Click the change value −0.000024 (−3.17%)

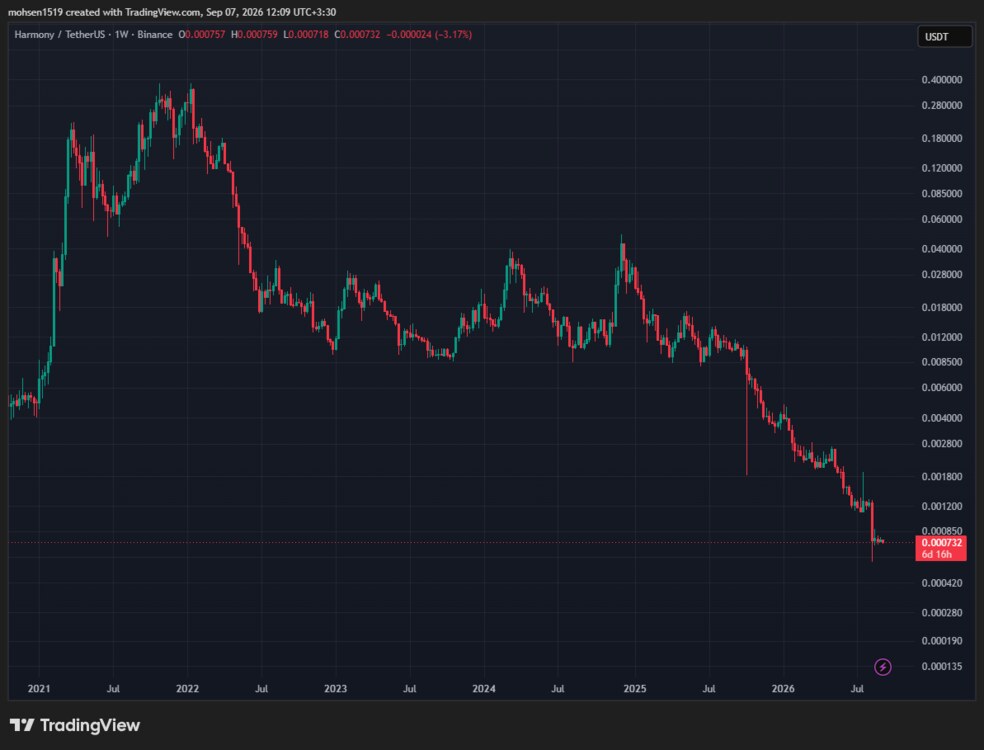(429, 35)
